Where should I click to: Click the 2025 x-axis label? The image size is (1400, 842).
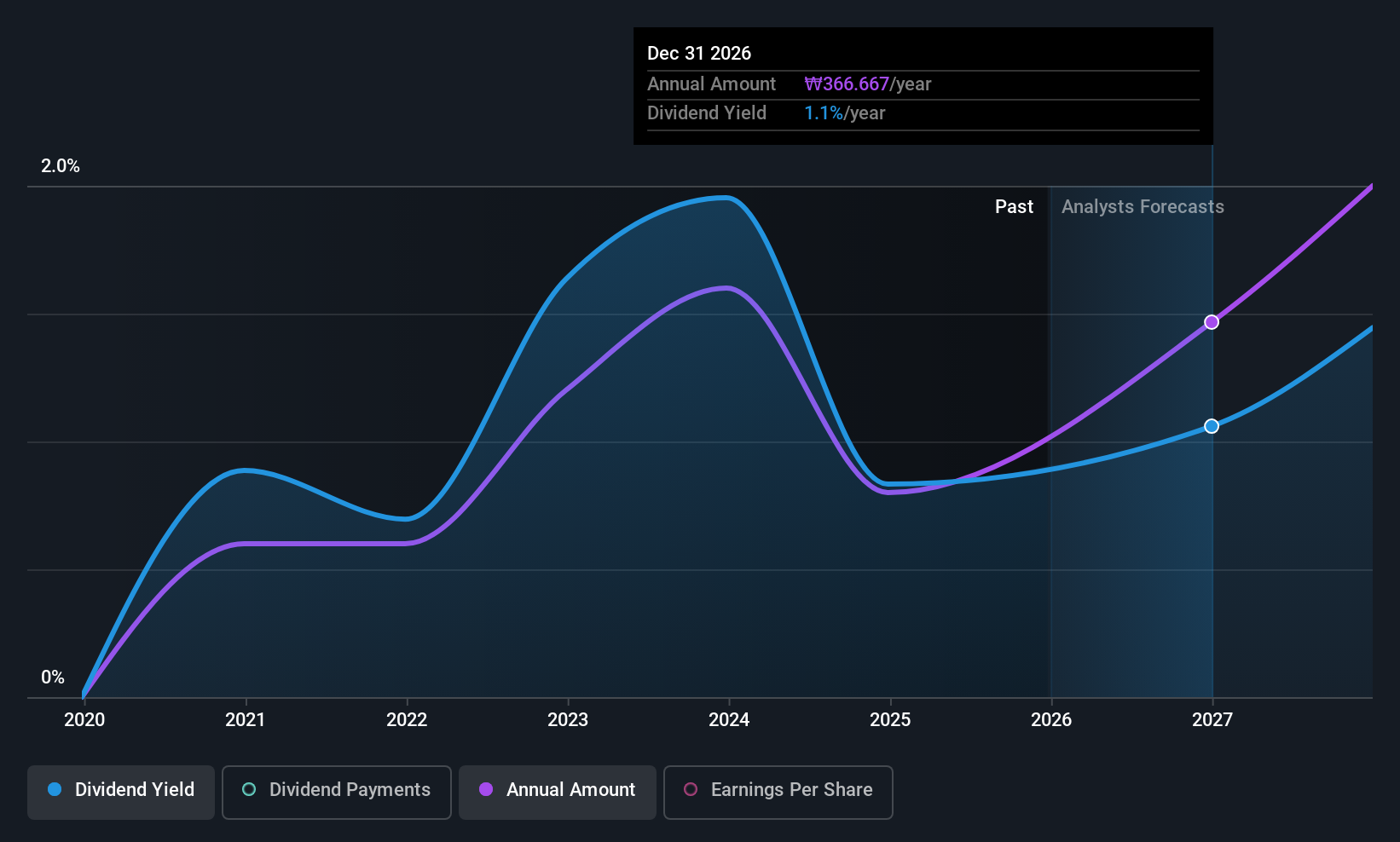click(890, 720)
